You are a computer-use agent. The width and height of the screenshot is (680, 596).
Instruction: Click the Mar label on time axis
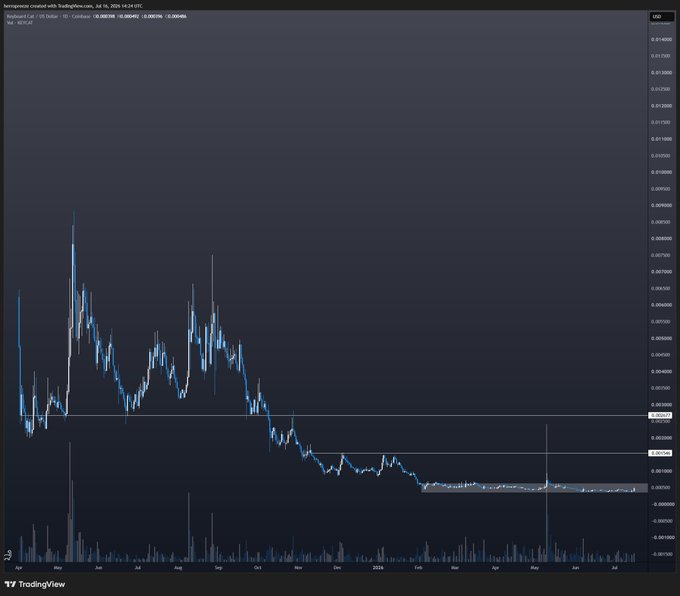click(455, 567)
